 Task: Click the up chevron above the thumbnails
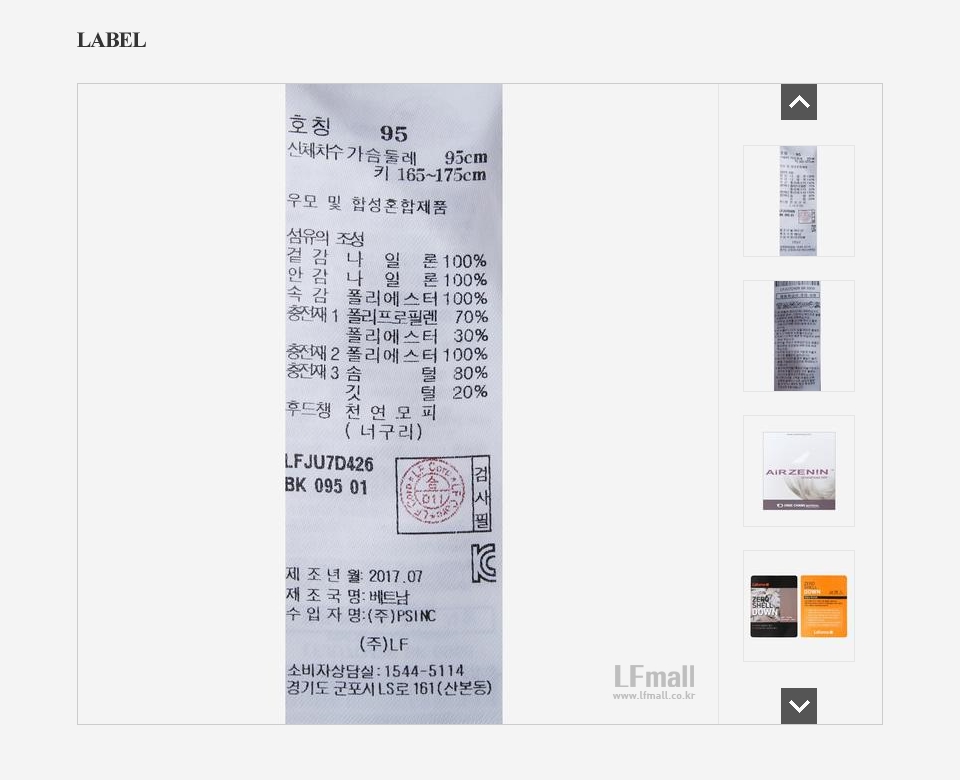(798, 102)
